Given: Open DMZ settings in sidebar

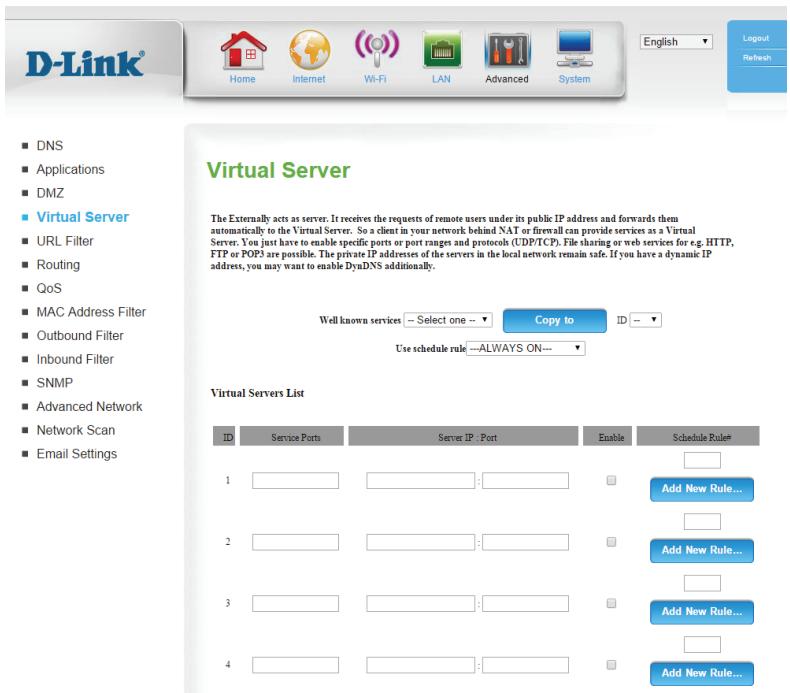Looking at the screenshot, I should click(50, 193).
